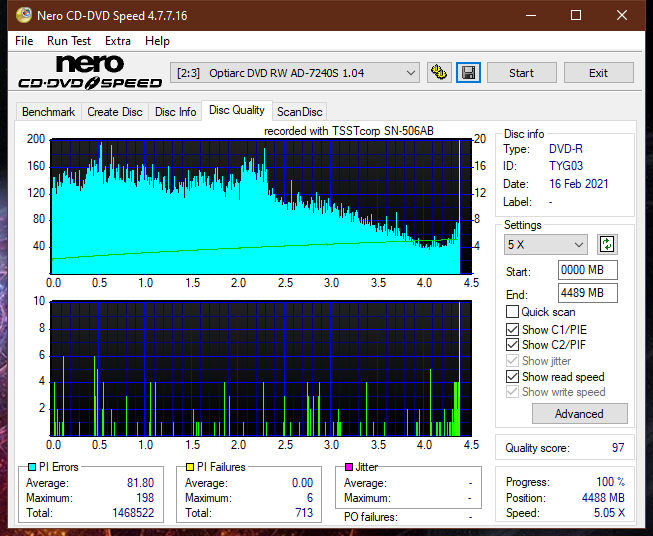Click the End field showing 4489 MB

pos(588,293)
